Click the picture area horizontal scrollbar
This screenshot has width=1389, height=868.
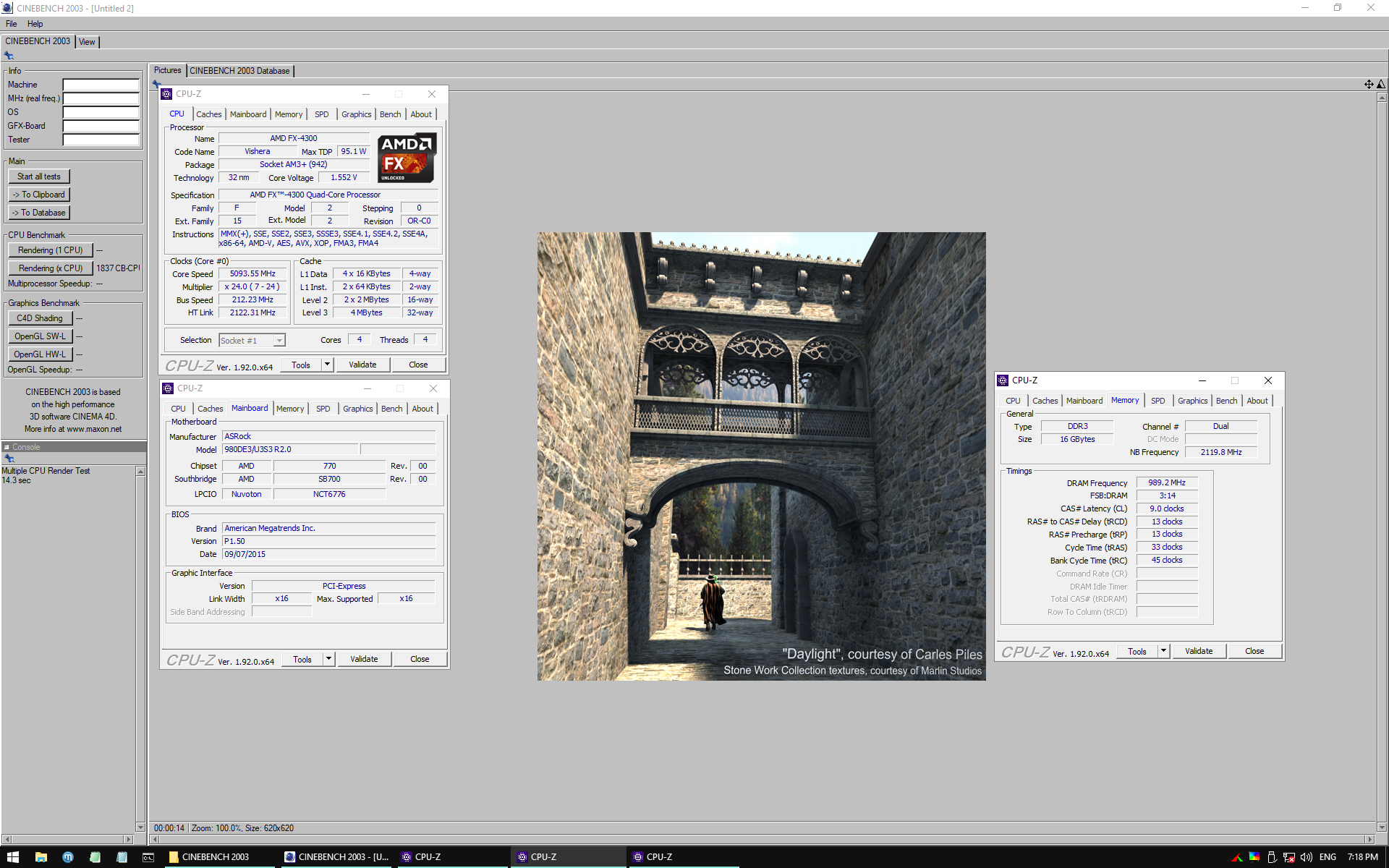click(x=761, y=839)
